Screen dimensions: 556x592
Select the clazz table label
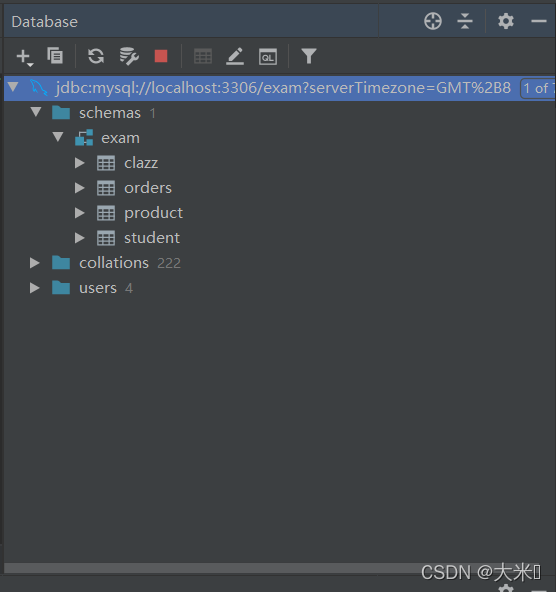point(141,163)
